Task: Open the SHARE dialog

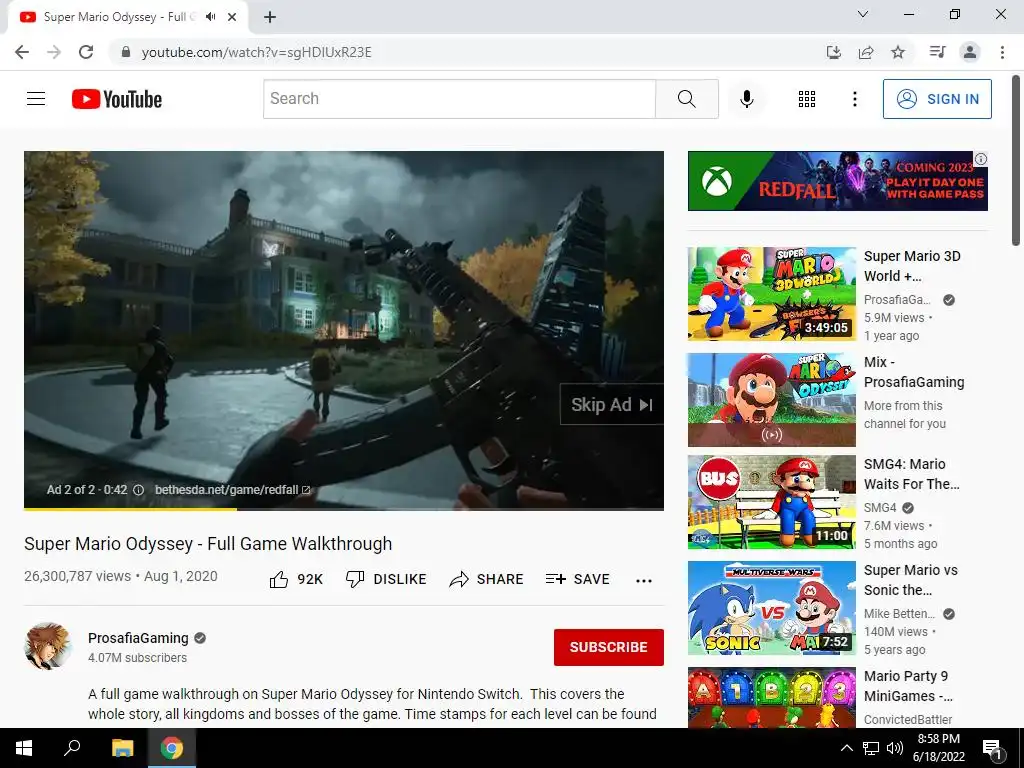Action: coord(487,579)
